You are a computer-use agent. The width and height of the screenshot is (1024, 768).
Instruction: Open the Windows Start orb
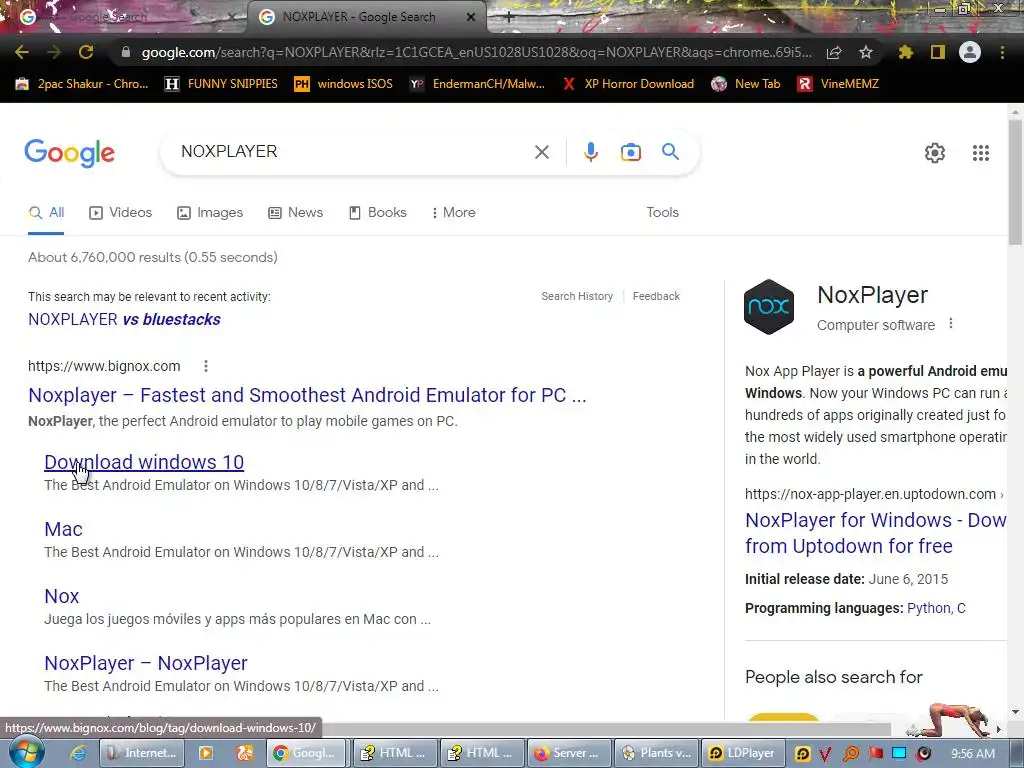(x=26, y=752)
